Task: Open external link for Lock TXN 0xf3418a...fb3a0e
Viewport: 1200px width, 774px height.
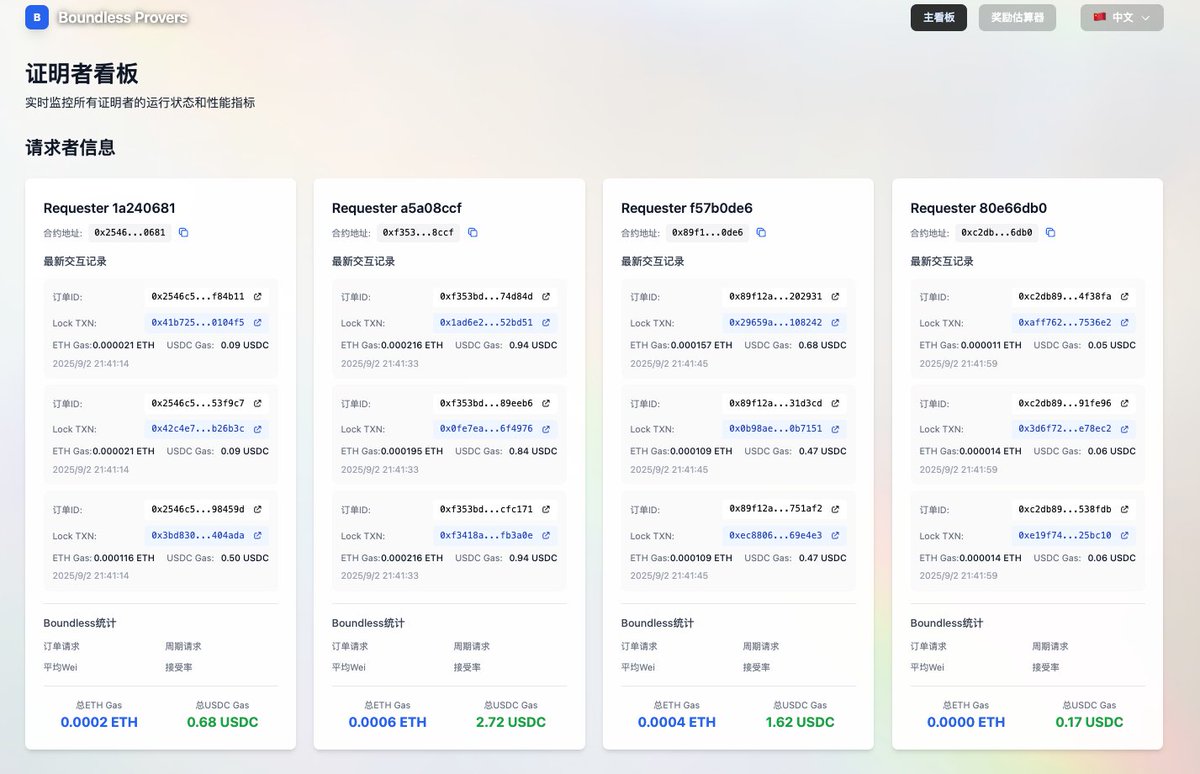Action: (546, 536)
